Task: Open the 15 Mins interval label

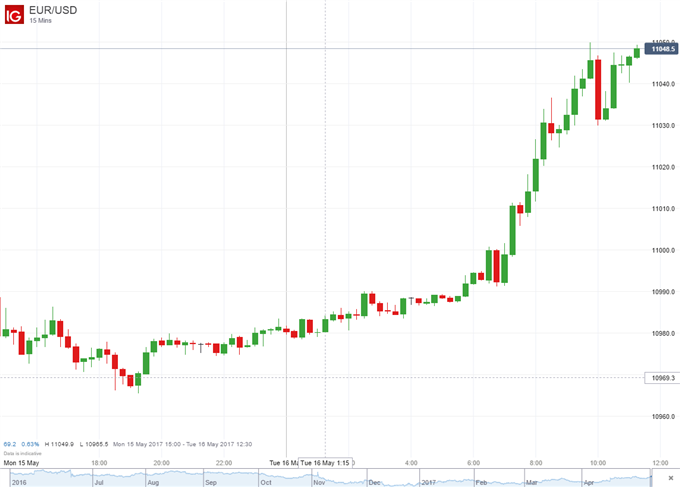Action: click(40, 20)
